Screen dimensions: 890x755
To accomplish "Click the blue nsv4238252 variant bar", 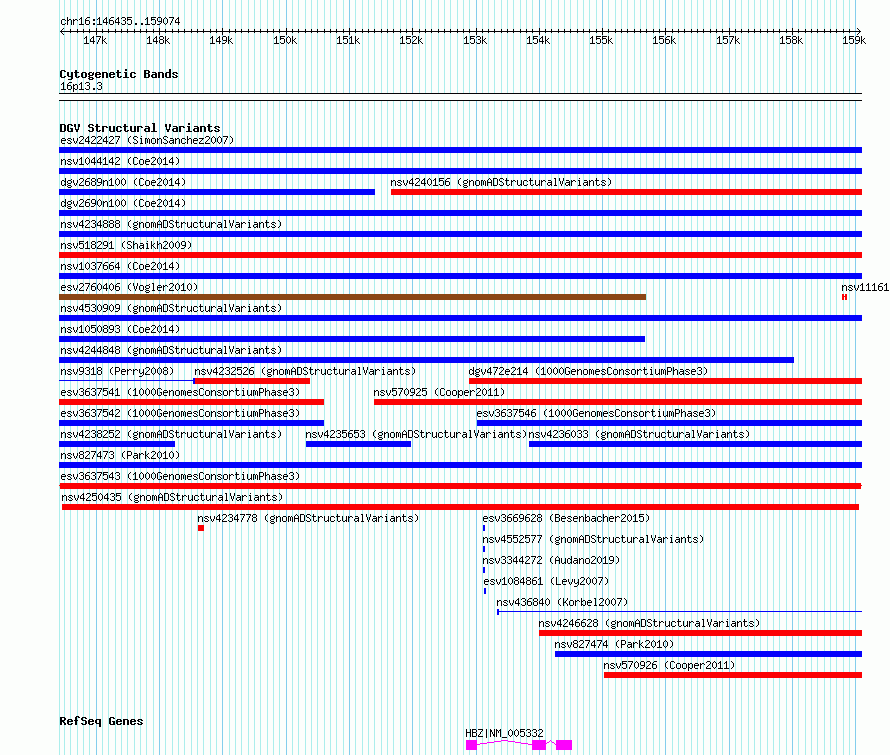I will [117, 444].
